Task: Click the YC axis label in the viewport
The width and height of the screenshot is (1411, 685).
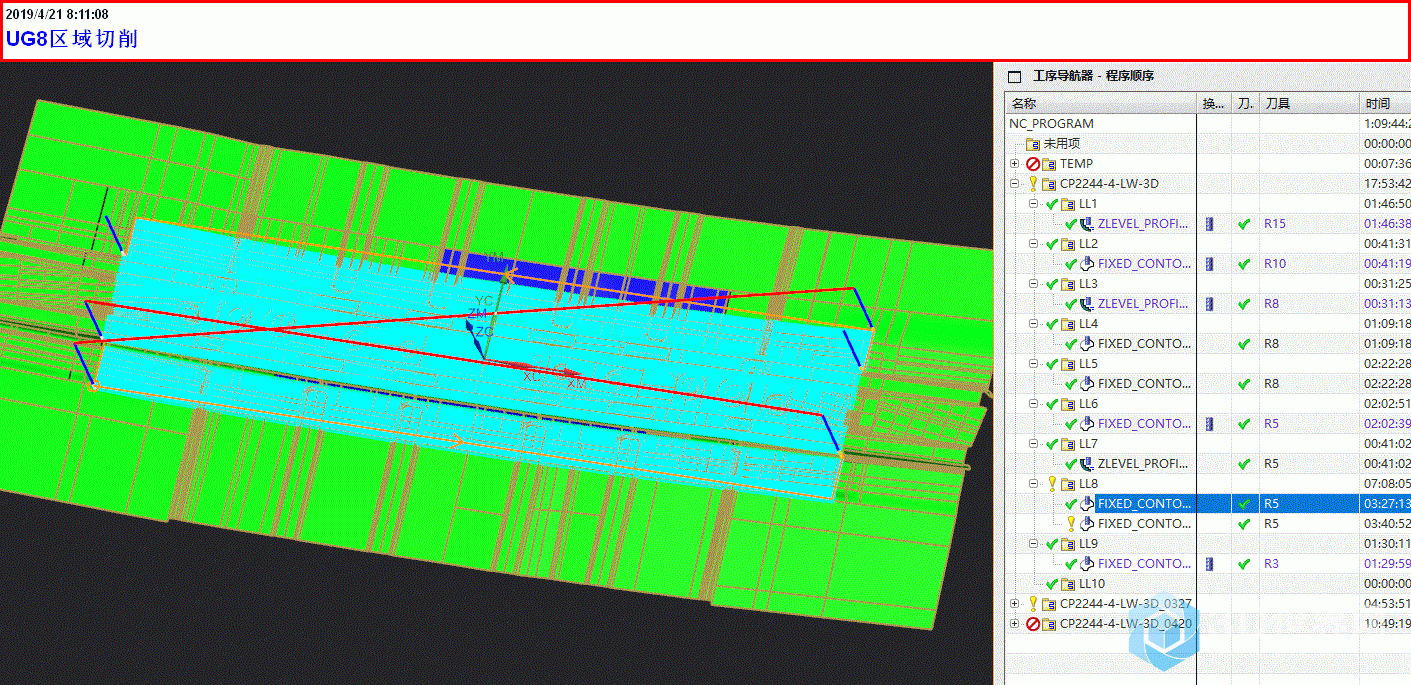Action: click(484, 301)
